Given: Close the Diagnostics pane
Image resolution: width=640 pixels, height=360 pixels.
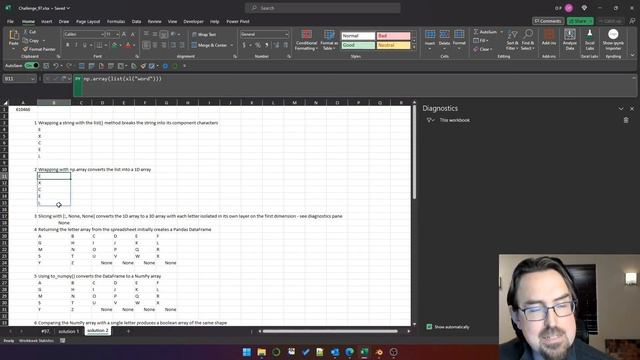Looking at the screenshot, I should pyautogui.click(x=632, y=109).
